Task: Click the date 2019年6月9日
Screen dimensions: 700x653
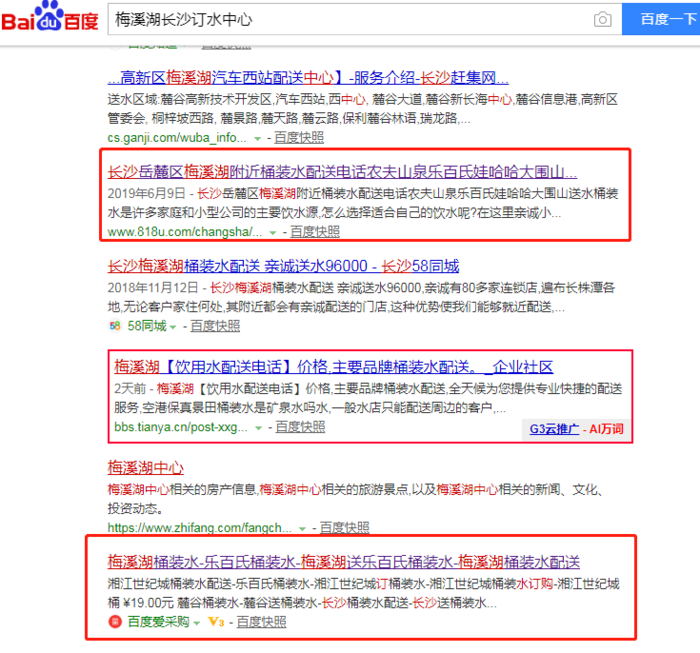Action: click(146, 194)
